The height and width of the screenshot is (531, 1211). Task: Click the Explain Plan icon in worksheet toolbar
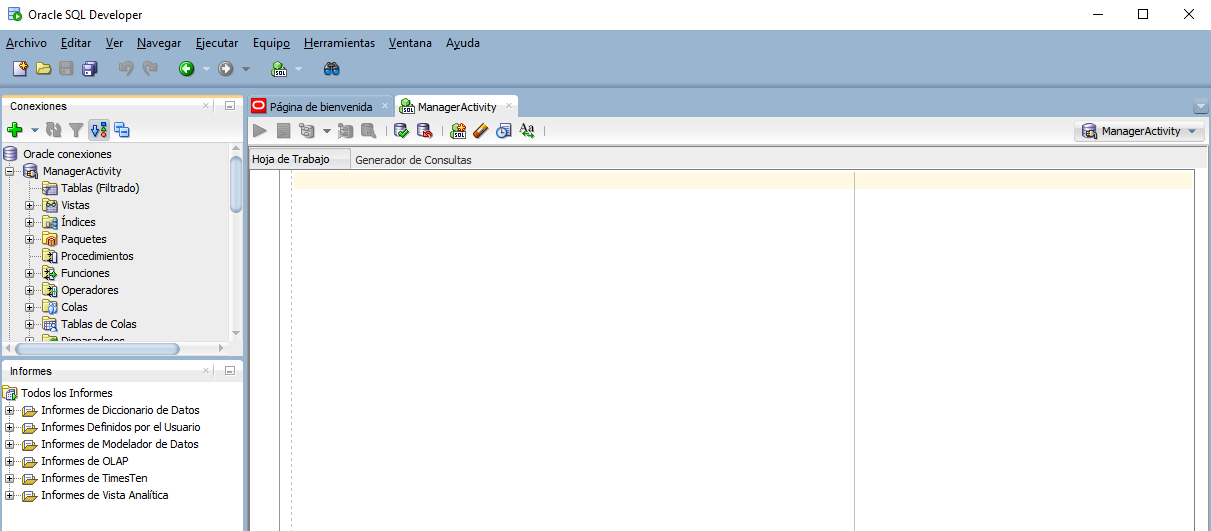306,130
